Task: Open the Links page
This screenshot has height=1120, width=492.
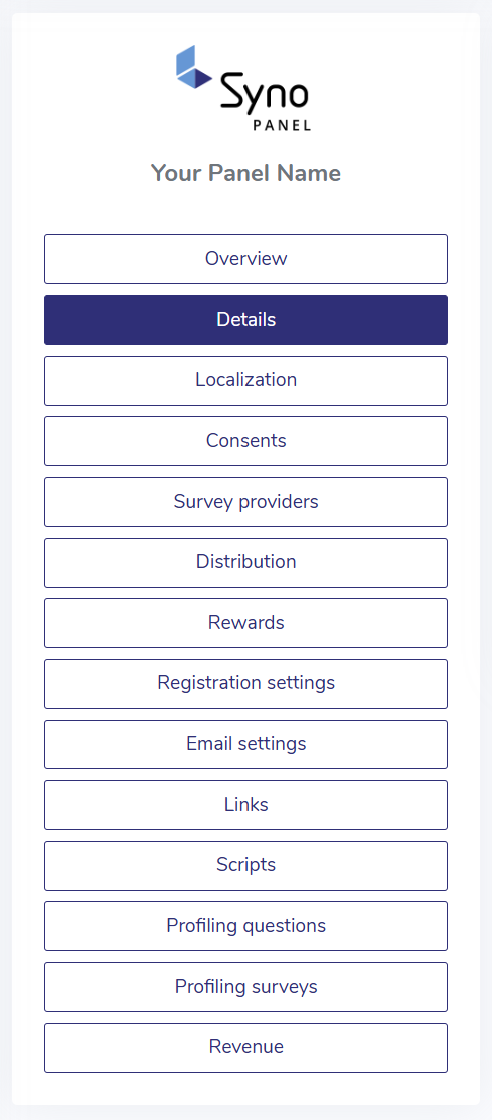Action: [x=246, y=805]
